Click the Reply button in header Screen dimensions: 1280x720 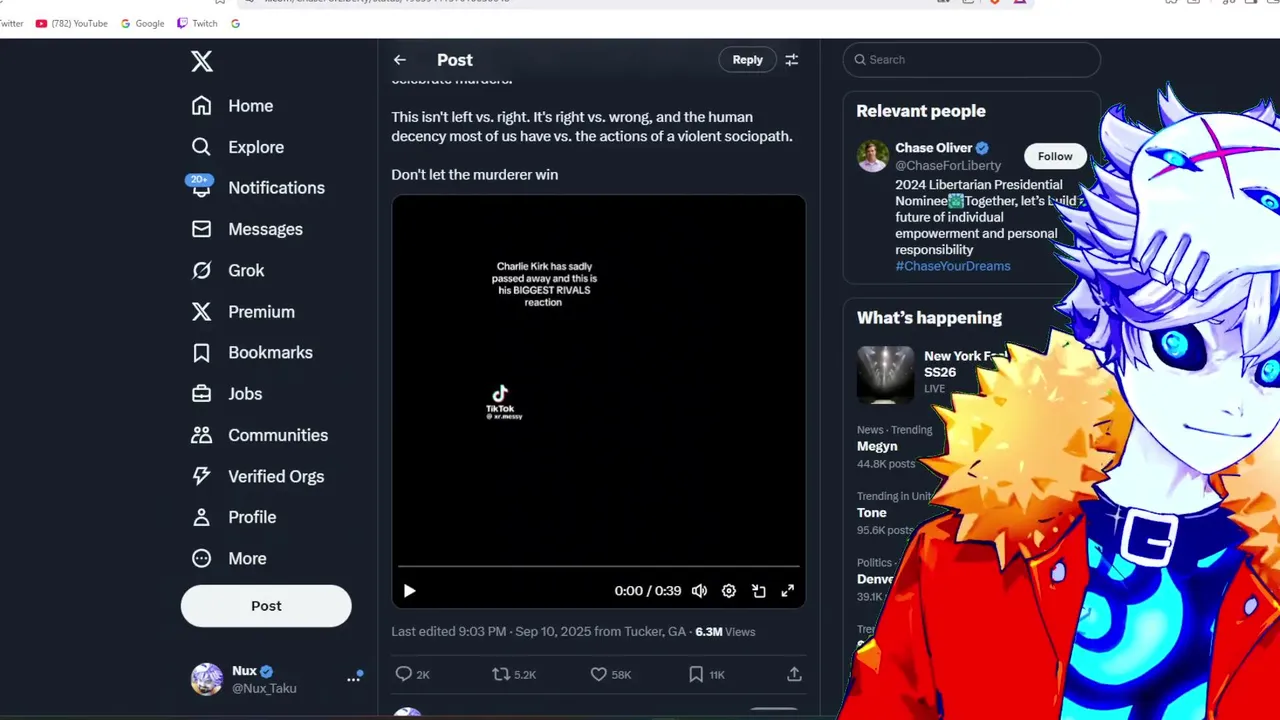[x=747, y=60]
